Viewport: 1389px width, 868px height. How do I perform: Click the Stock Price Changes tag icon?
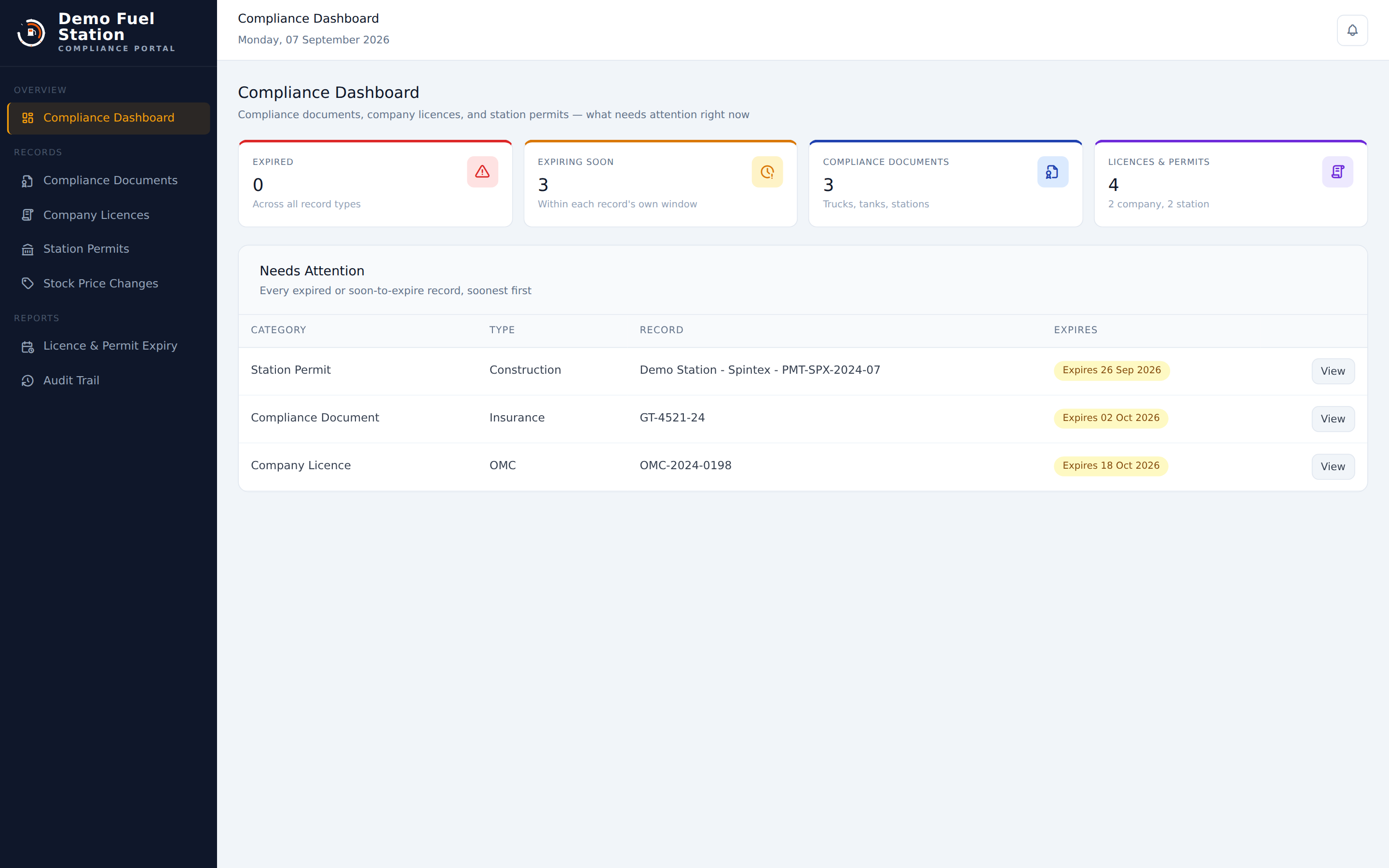coord(27,284)
